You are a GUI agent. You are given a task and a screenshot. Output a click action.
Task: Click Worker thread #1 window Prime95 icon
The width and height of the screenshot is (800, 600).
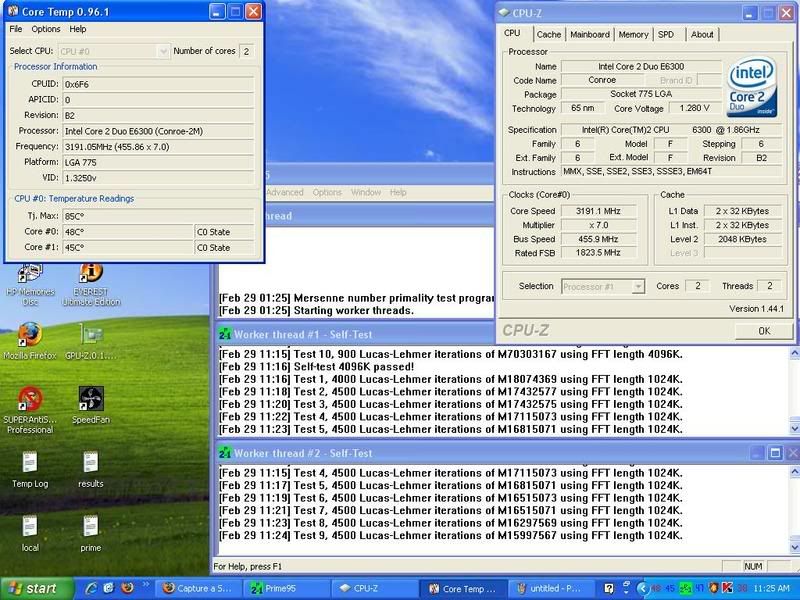[x=224, y=335]
